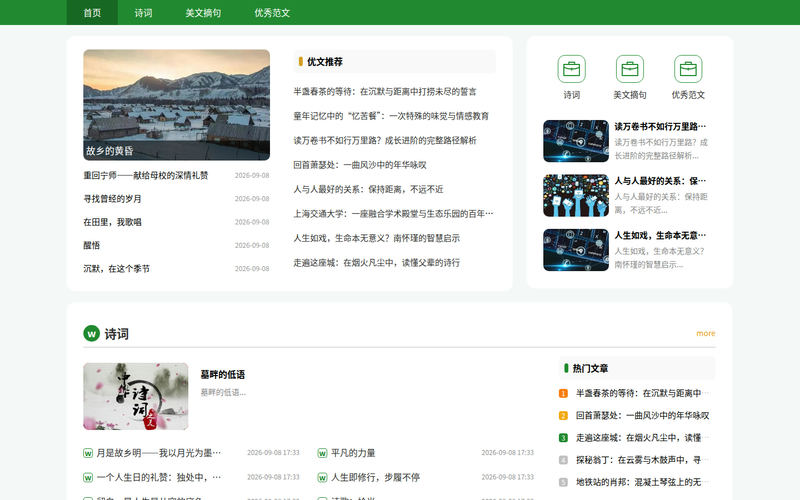Click rank 1 badge in 热门文章
The height and width of the screenshot is (500, 800).
563,393
